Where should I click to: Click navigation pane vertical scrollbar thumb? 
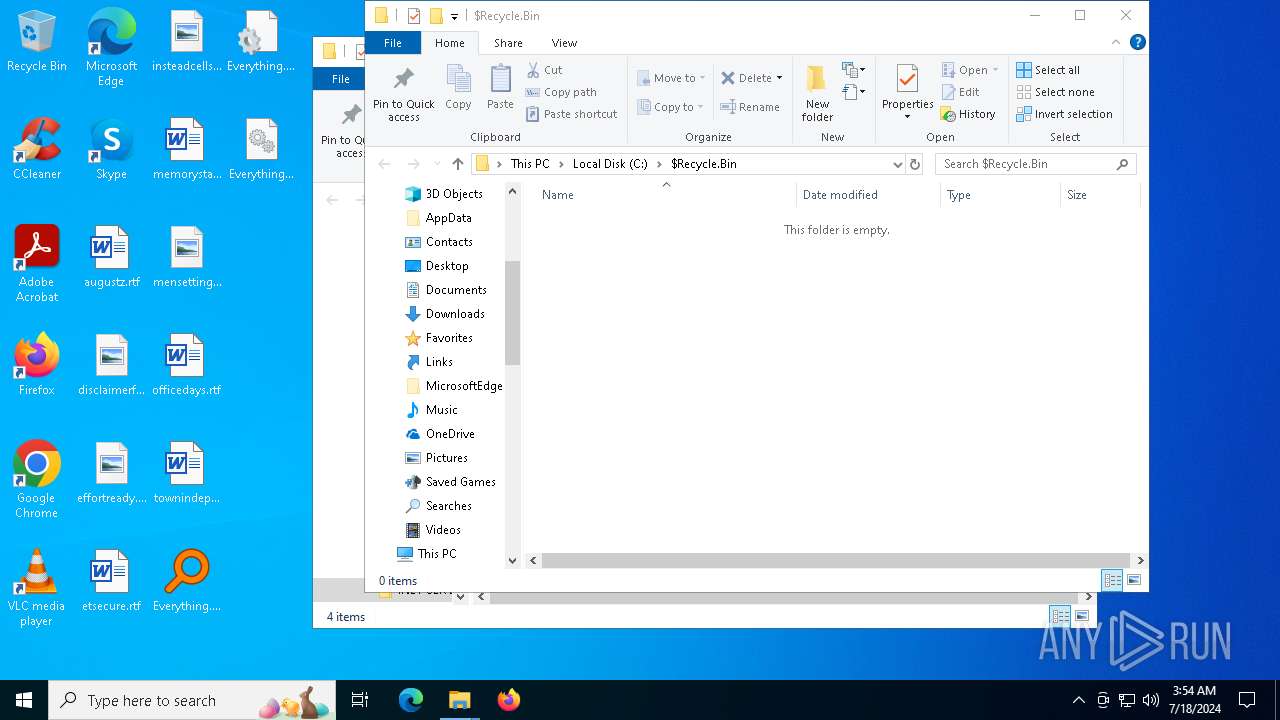[x=513, y=313]
